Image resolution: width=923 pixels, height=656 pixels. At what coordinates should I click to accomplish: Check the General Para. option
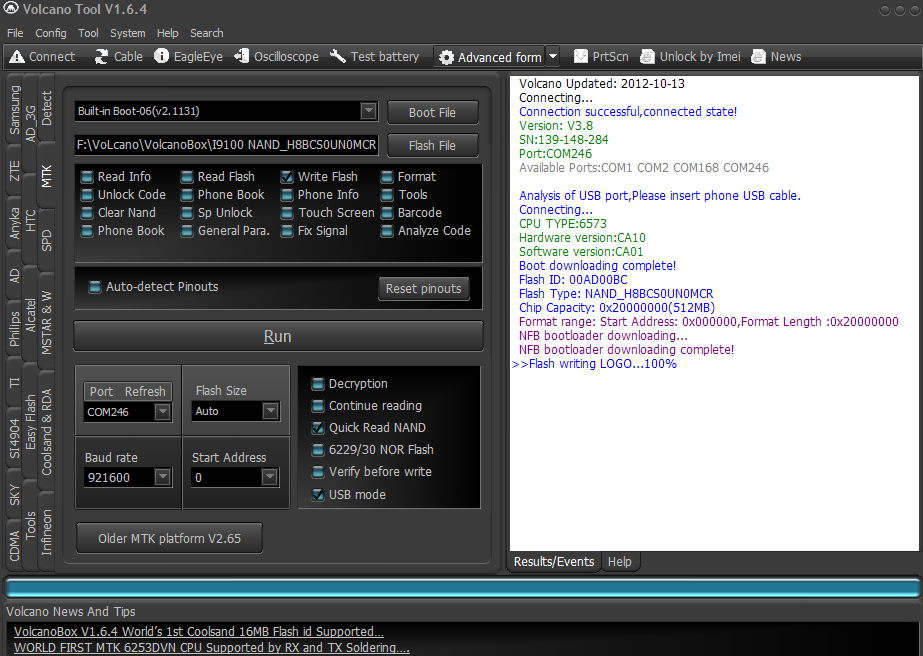click(x=187, y=231)
